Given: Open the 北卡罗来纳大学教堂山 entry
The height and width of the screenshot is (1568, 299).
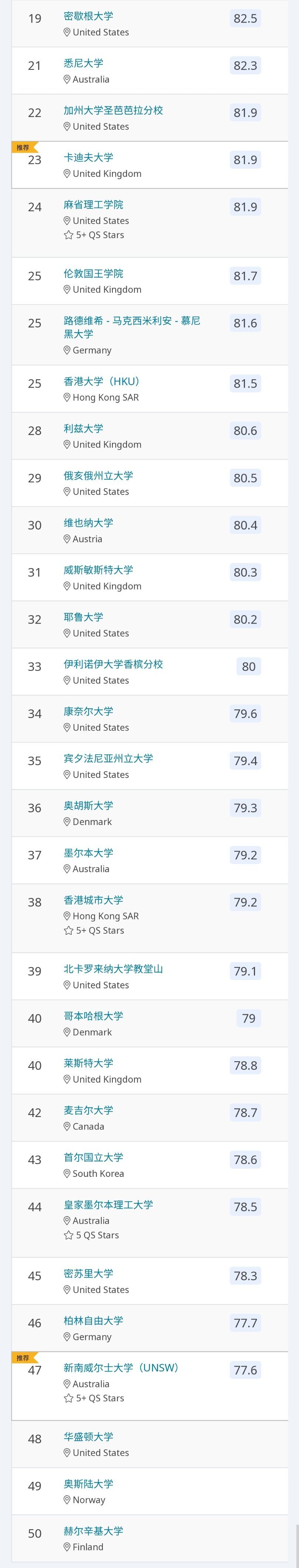Looking at the screenshot, I should click(113, 969).
